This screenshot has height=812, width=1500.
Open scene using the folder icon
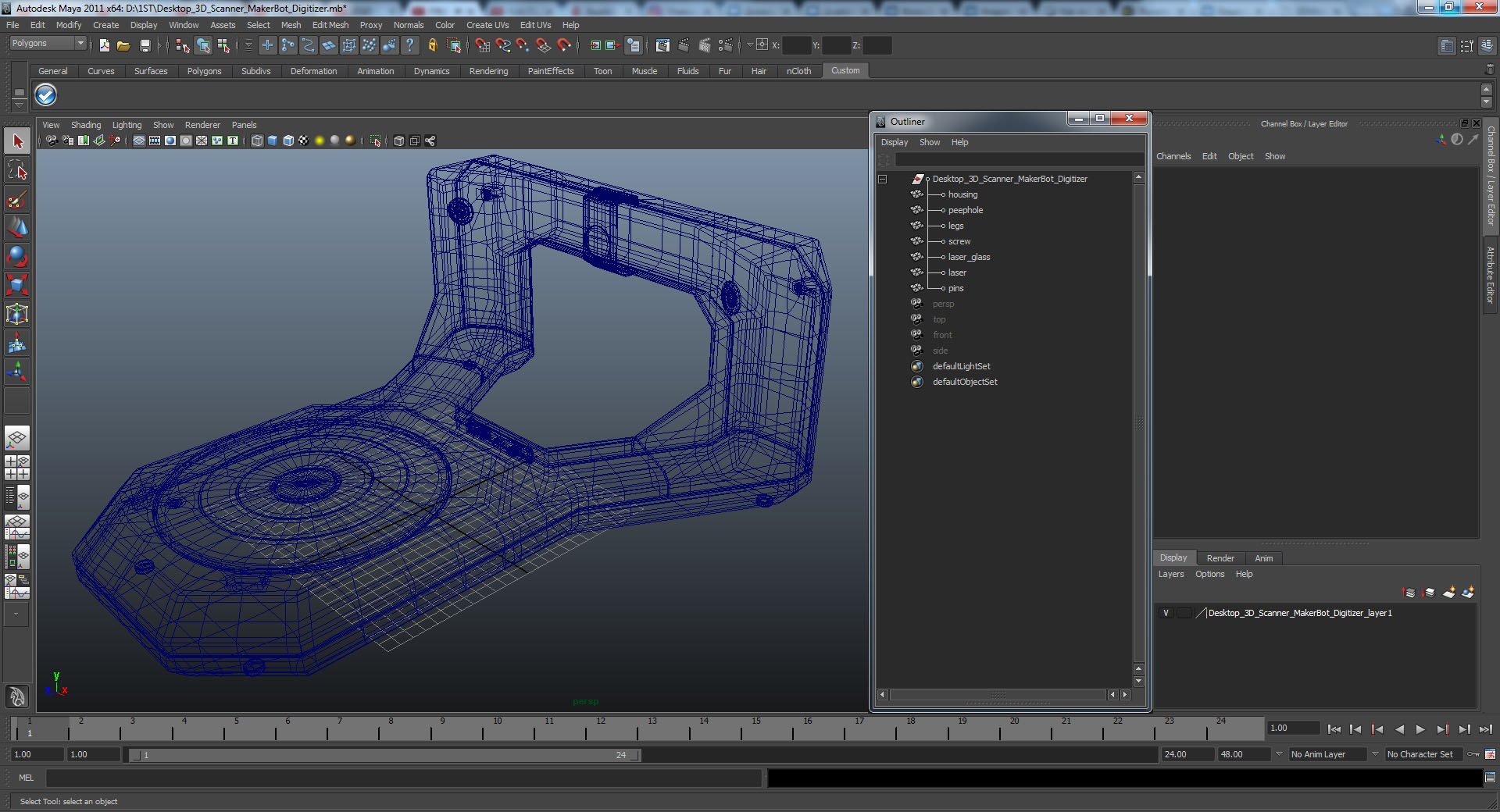click(123, 46)
